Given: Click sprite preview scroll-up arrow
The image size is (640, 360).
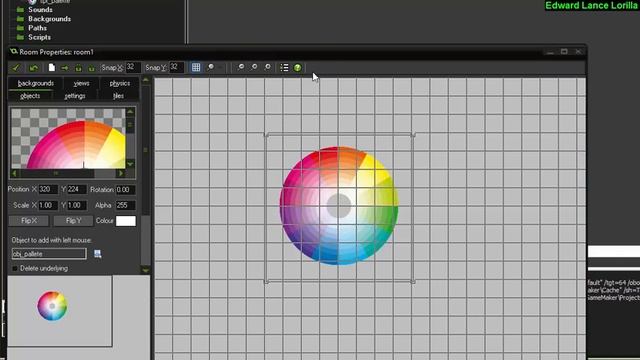Looking at the screenshot, I should (x=130, y=112).
